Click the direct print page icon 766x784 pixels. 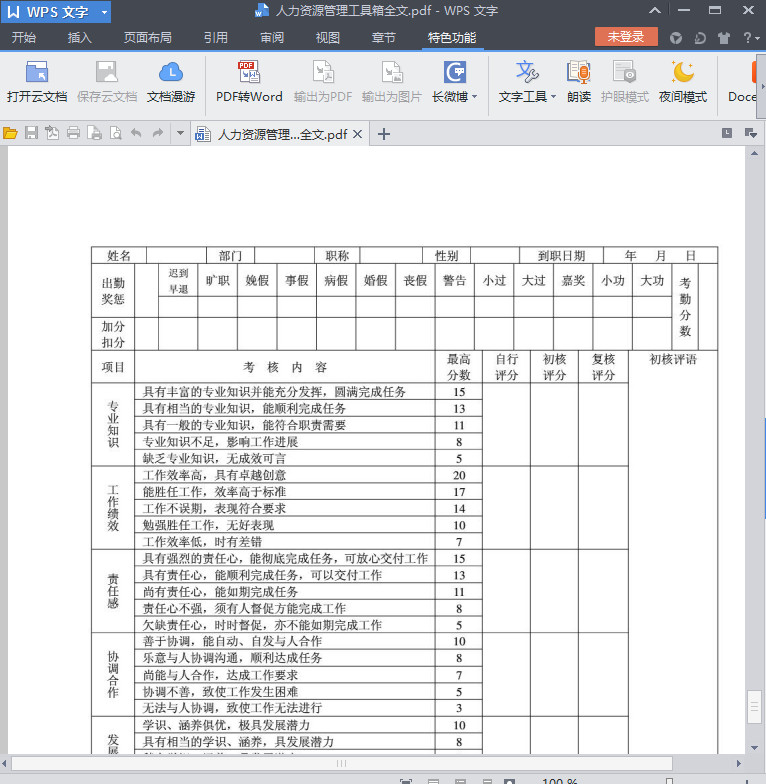[94, 133]
